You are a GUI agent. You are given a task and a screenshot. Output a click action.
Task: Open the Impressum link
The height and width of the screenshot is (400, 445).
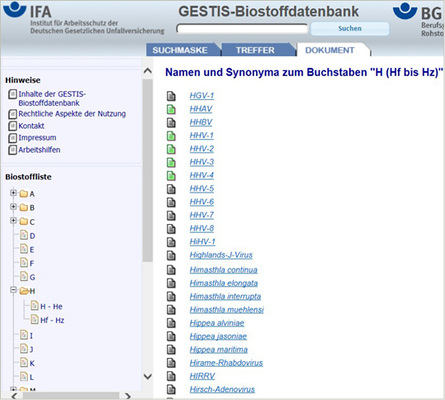[37, 138]
